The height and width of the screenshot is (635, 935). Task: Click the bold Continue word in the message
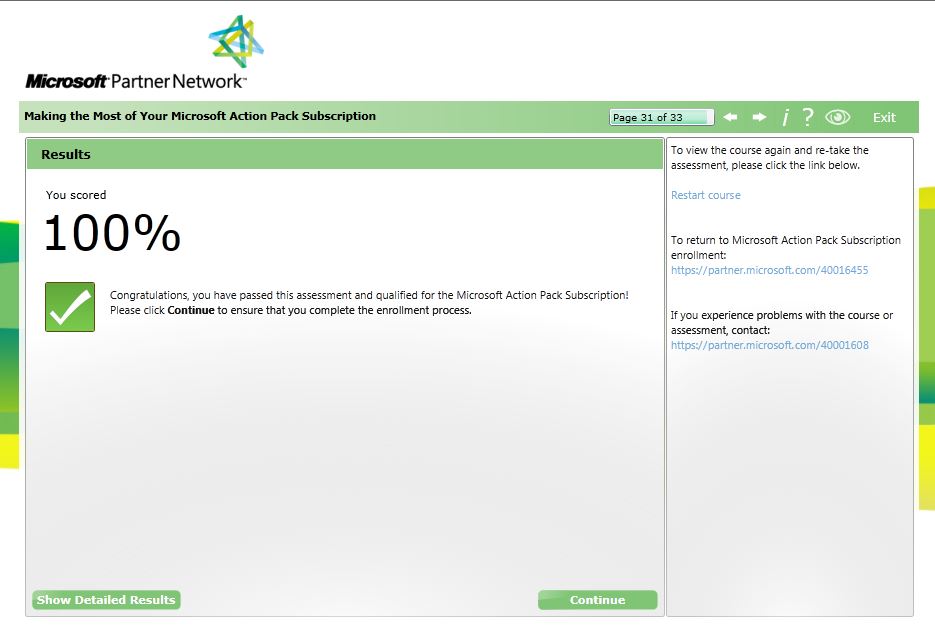(x=190, y=310)
